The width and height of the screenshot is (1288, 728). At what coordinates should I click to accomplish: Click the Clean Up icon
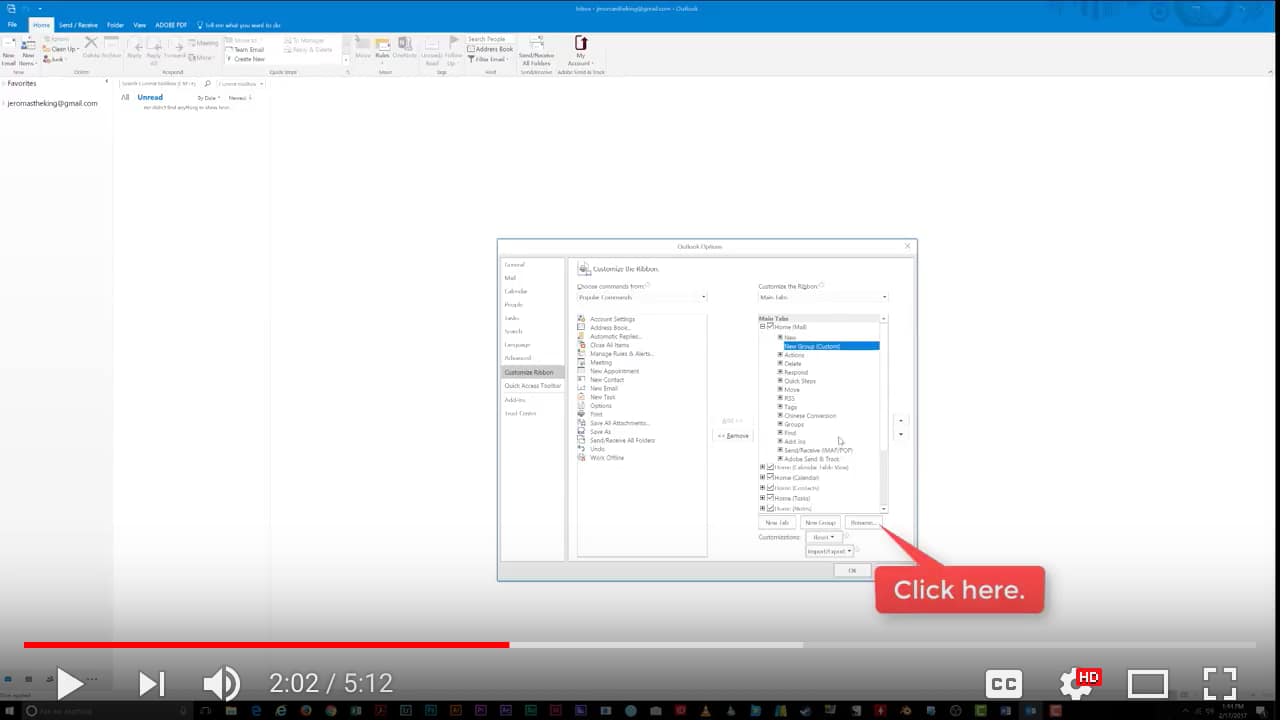click(x=60, y=48)
